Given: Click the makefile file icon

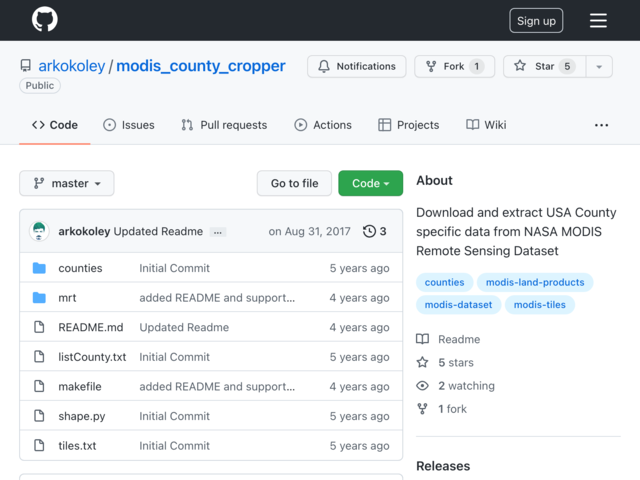Looking at the screenshot, I should [39, 386].
